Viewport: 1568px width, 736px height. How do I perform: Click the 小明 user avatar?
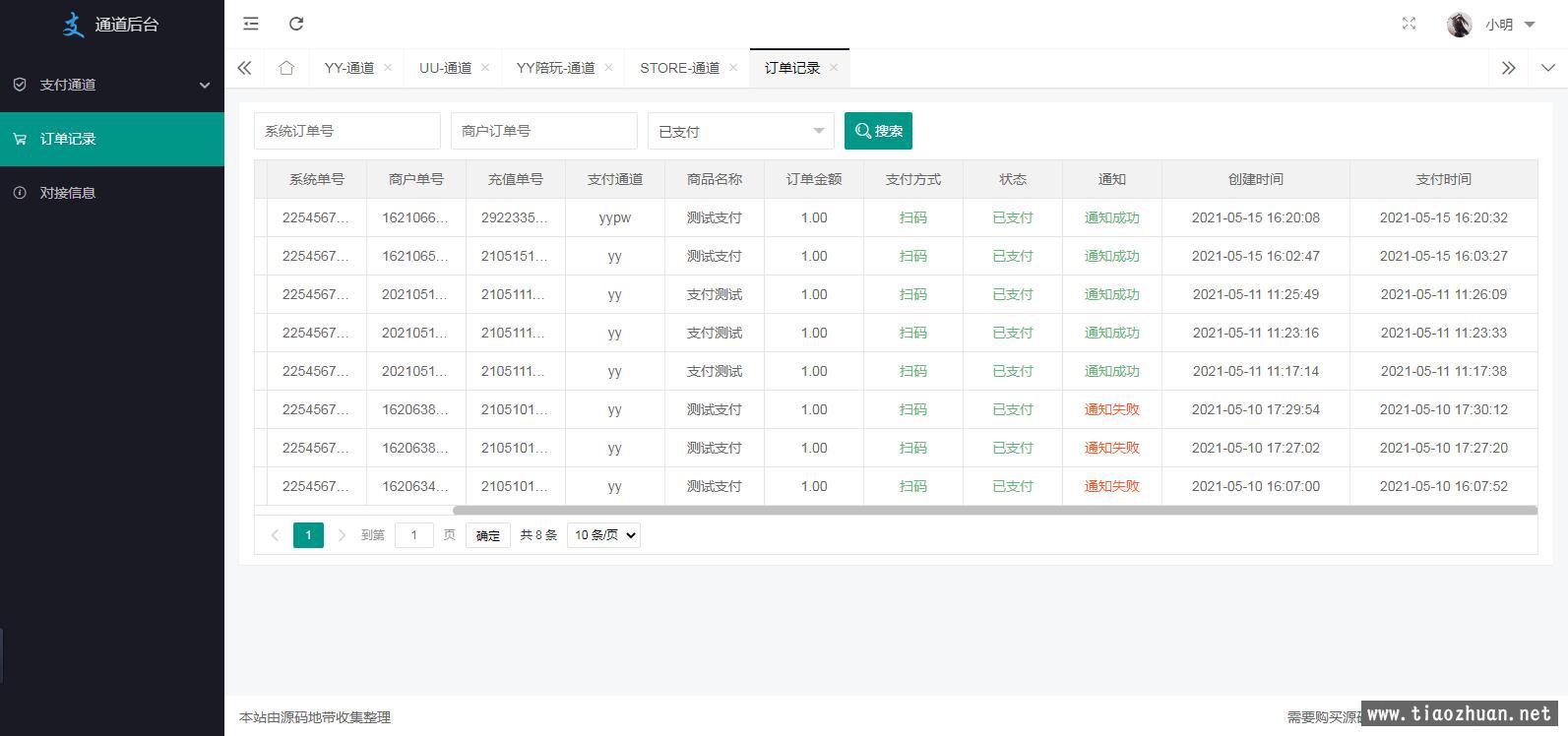1459,25
